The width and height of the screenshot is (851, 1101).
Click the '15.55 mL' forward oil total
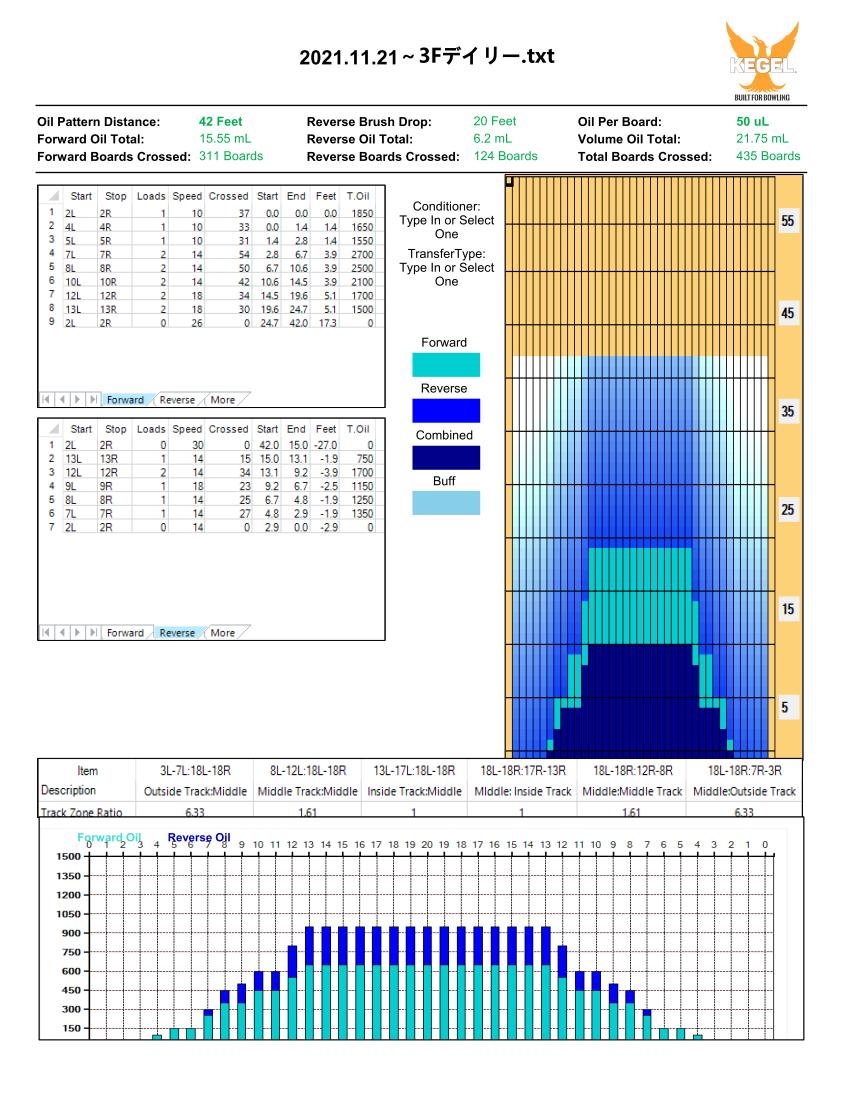pyautogui.click(x=225, y=139)
